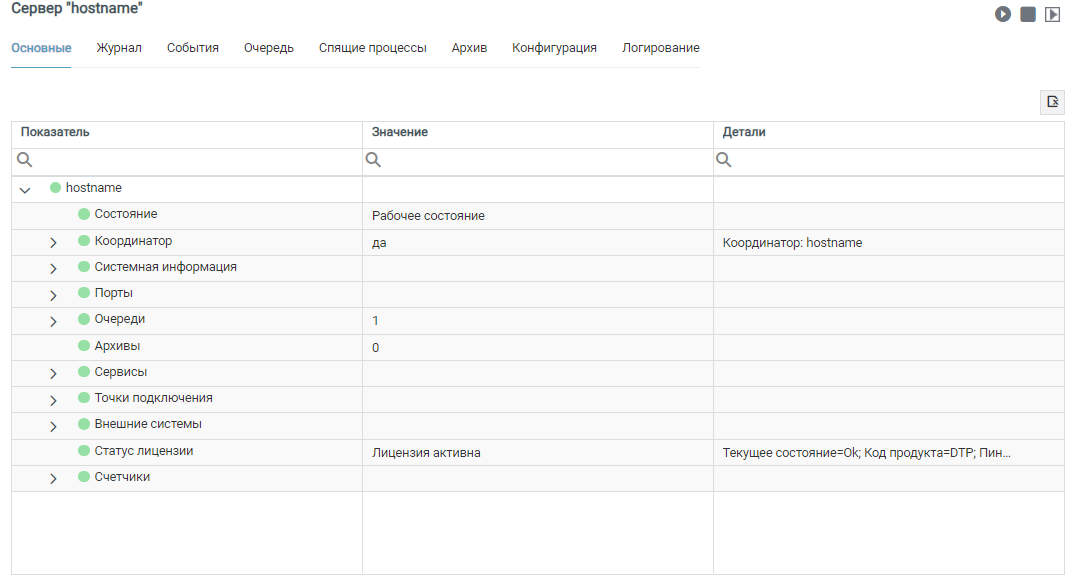
Task: Click green status dot beside Состояние
Action: [x=84, y=214]
